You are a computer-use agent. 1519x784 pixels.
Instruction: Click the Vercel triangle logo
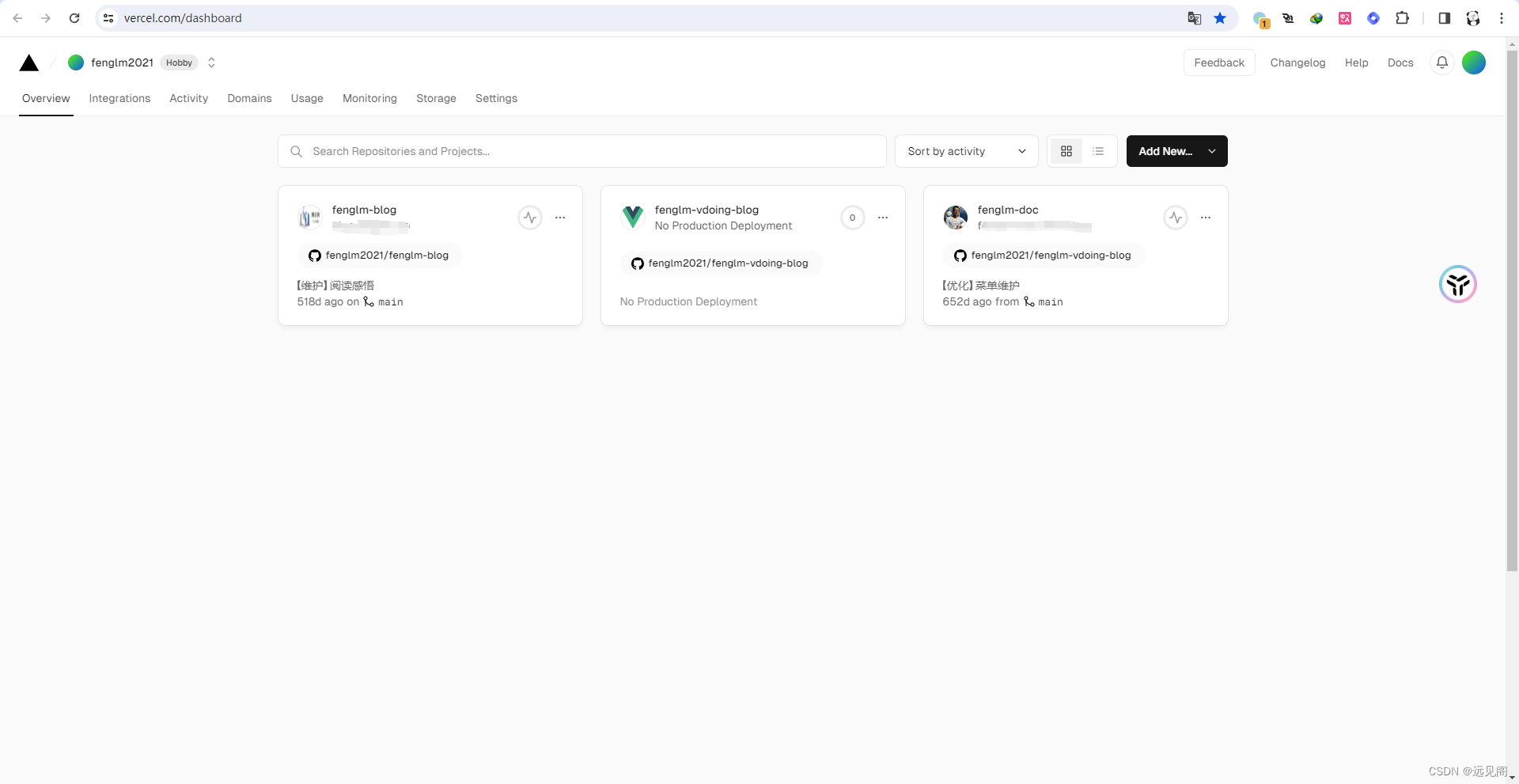tap(29, 63)
